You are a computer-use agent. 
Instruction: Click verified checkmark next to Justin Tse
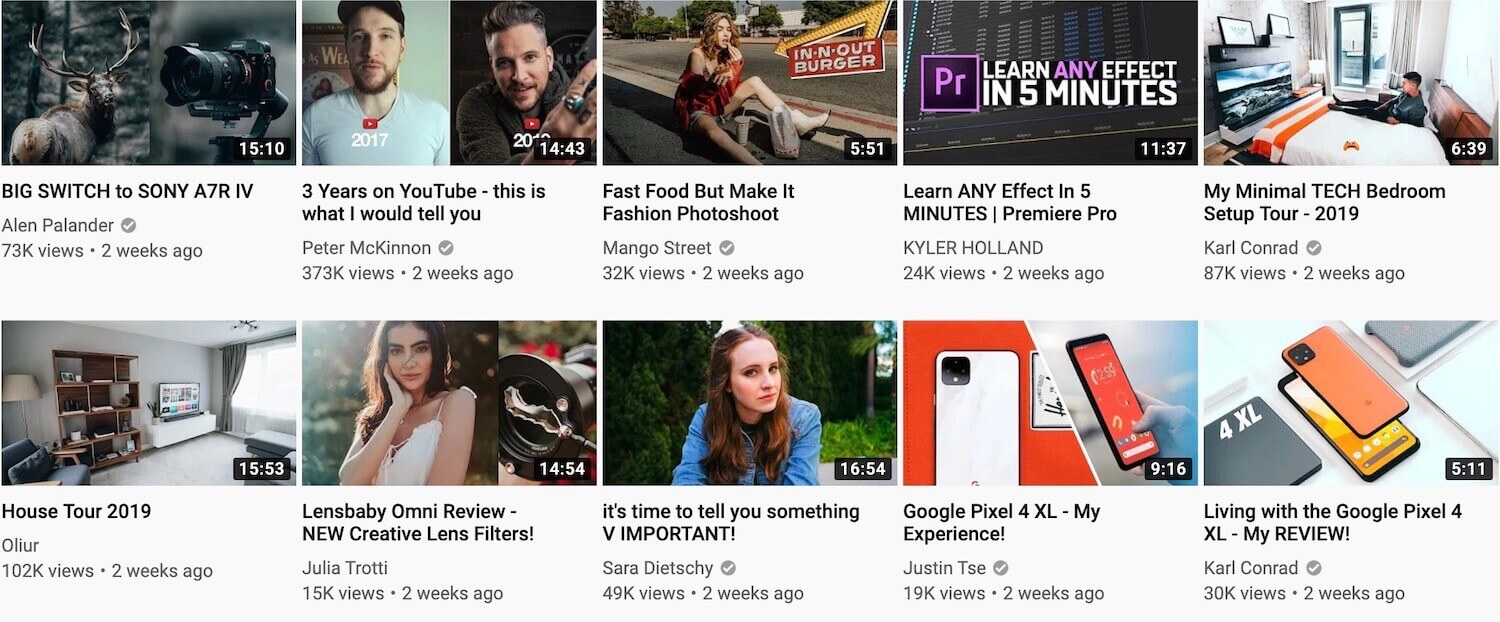[x=1001, y=568]
